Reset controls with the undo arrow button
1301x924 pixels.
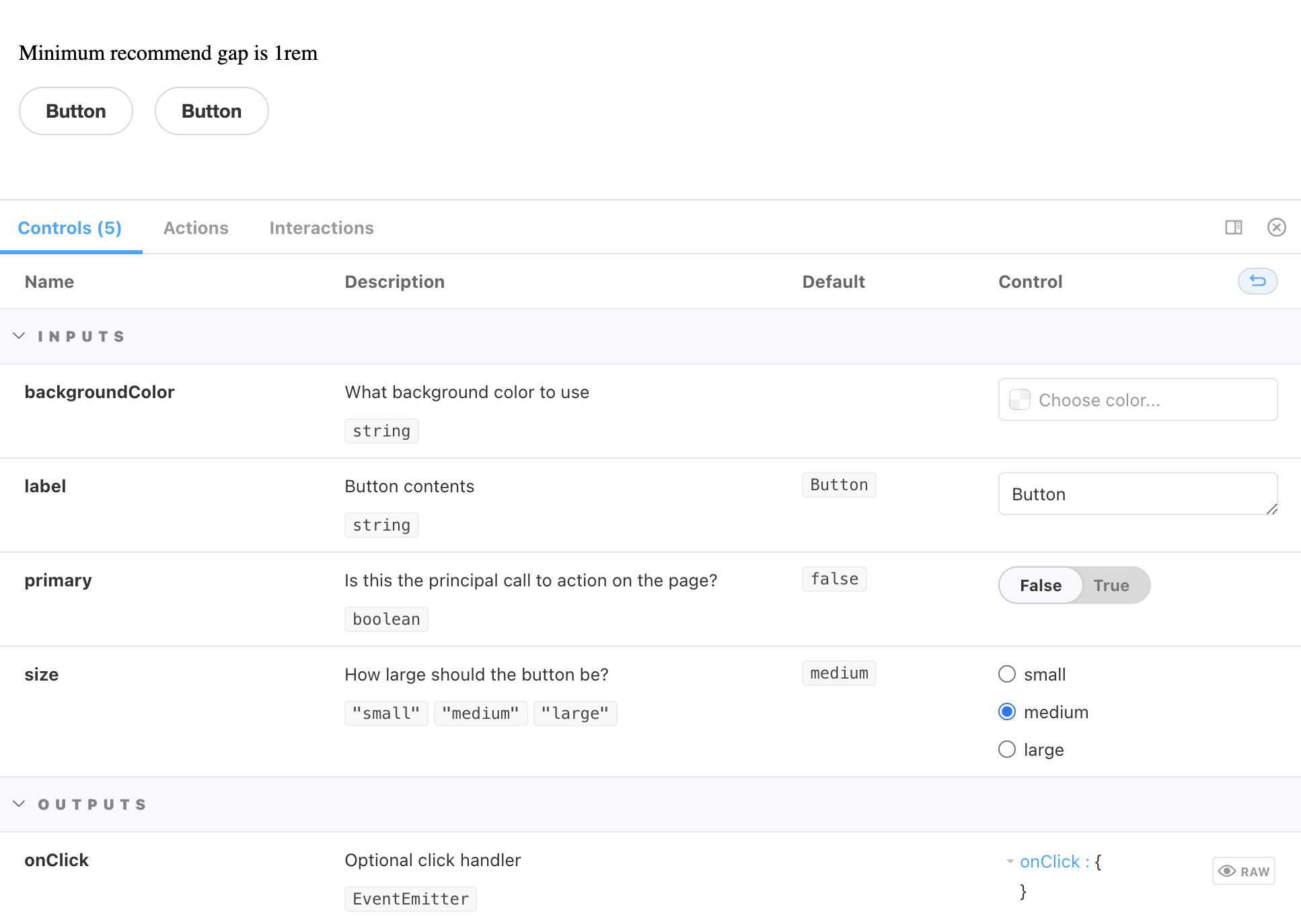1257,281
